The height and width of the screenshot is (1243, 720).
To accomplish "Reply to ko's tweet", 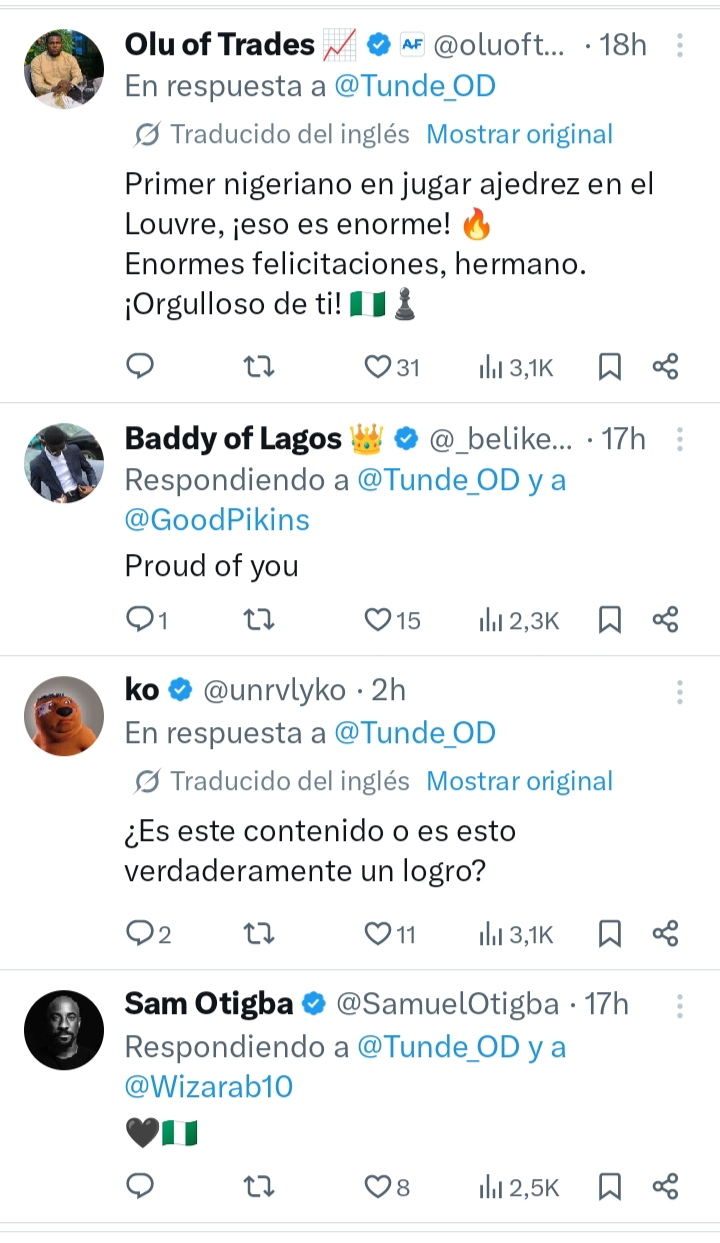I will click(141, 934).
